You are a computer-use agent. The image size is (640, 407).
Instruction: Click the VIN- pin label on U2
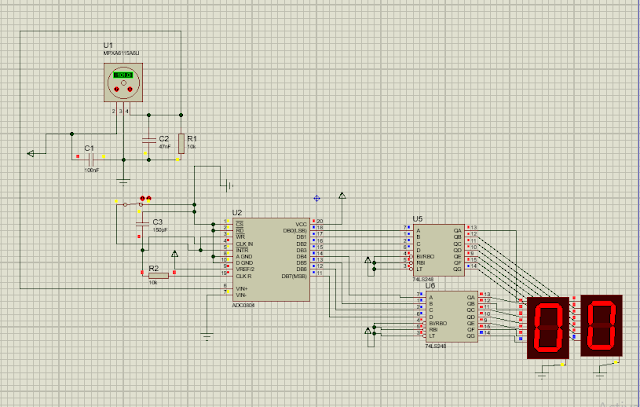pos(241,295)
